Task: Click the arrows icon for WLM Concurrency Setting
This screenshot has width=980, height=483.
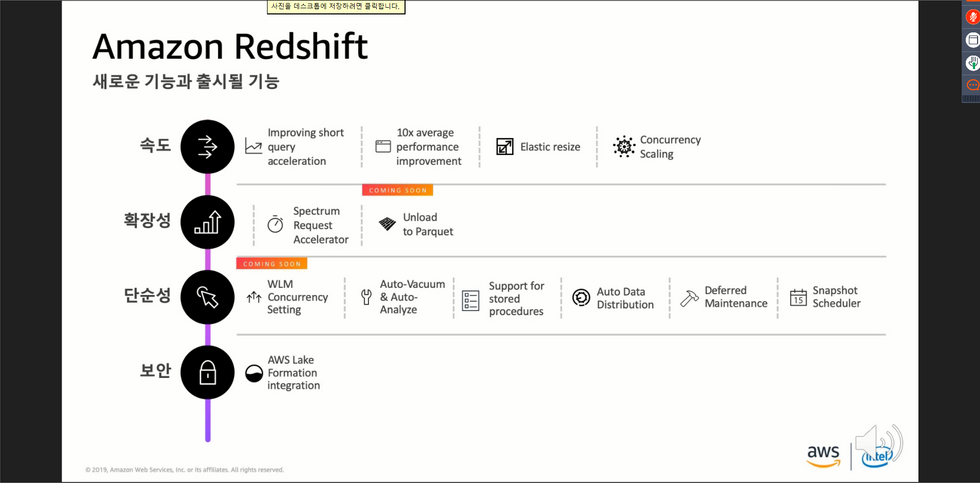Action: pos(254,297)
